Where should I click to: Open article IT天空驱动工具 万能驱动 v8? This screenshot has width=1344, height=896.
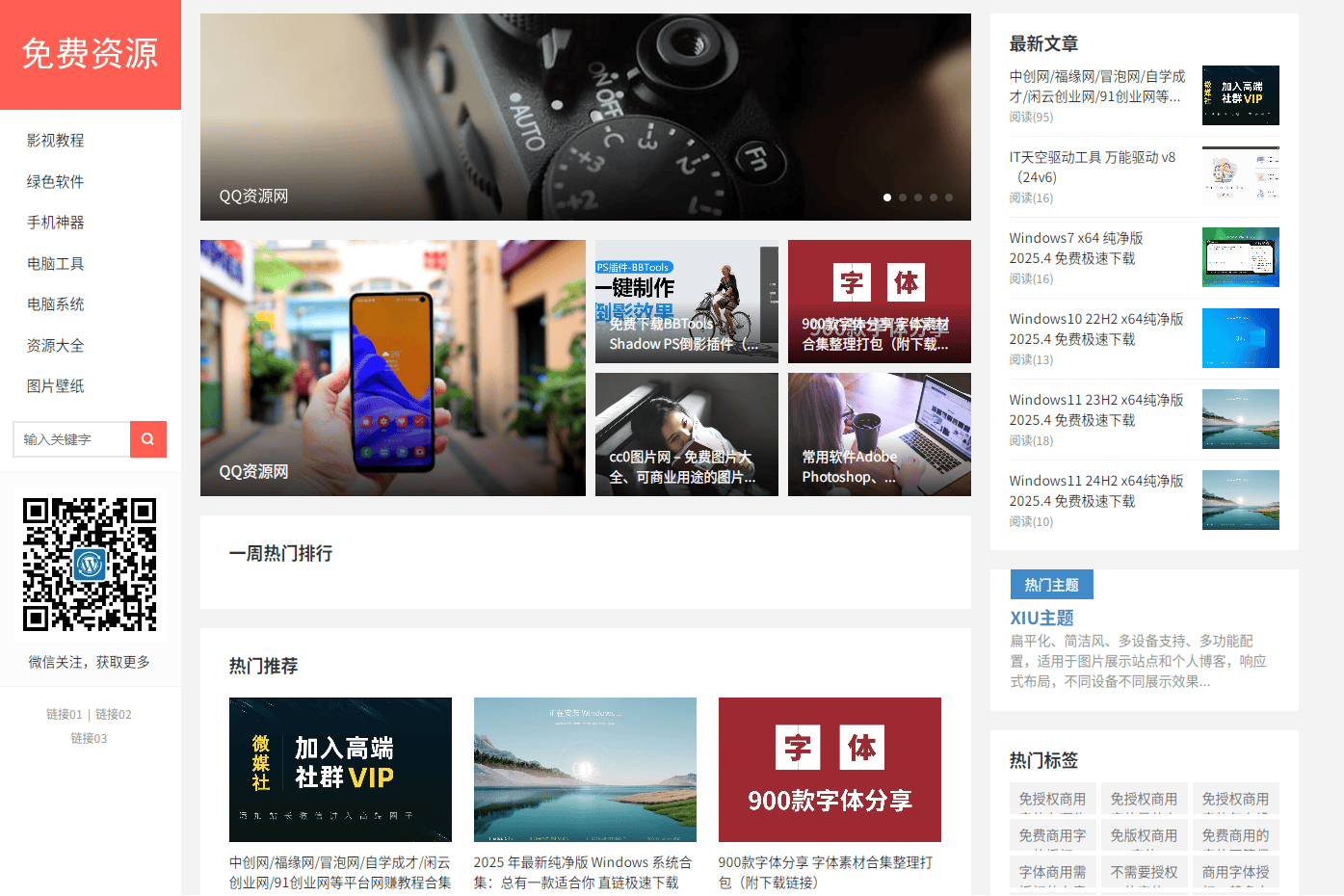(x=1093, y=167)
